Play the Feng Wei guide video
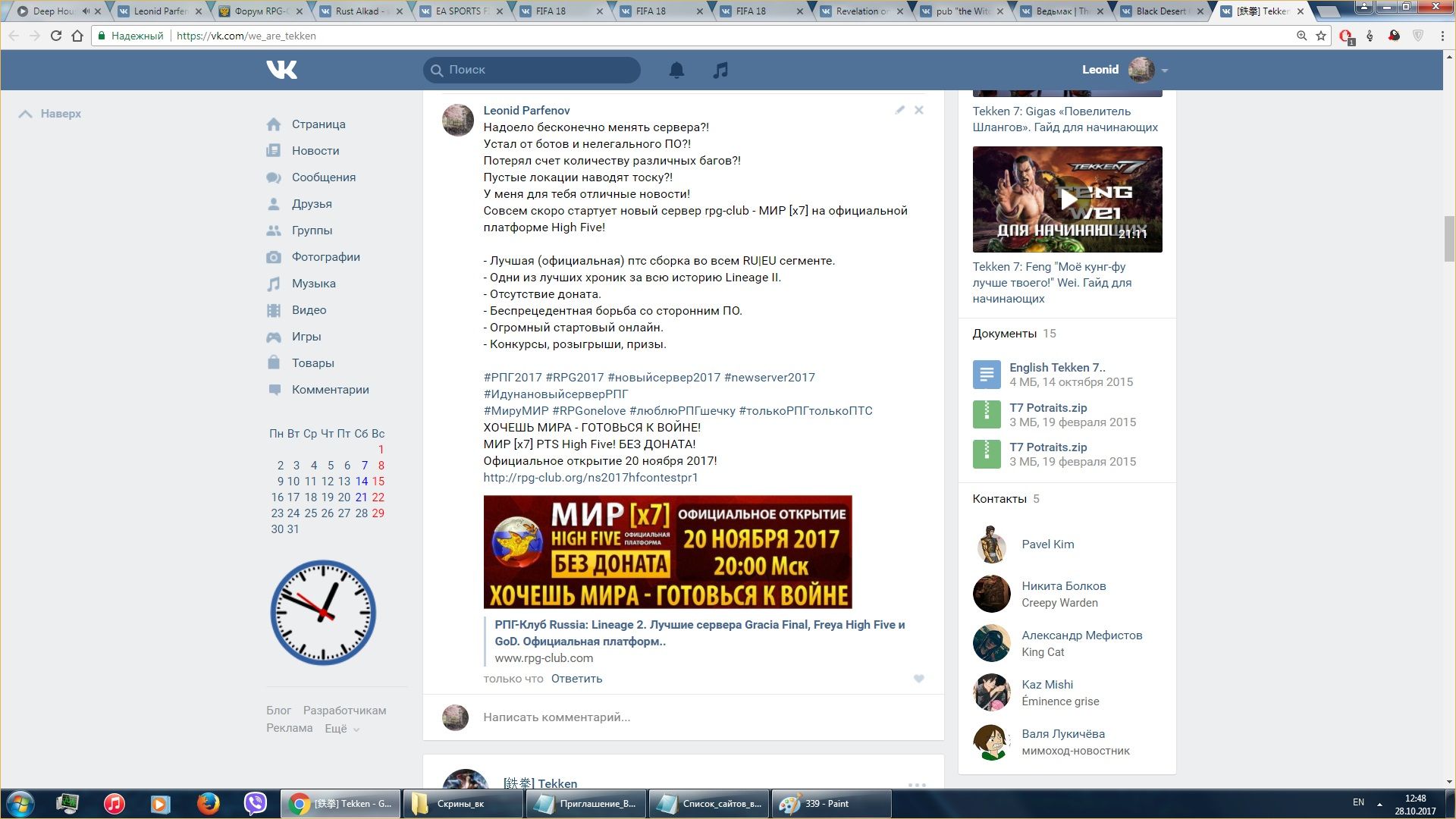This screenshot has width=1456, height=819. point(1067,199)
